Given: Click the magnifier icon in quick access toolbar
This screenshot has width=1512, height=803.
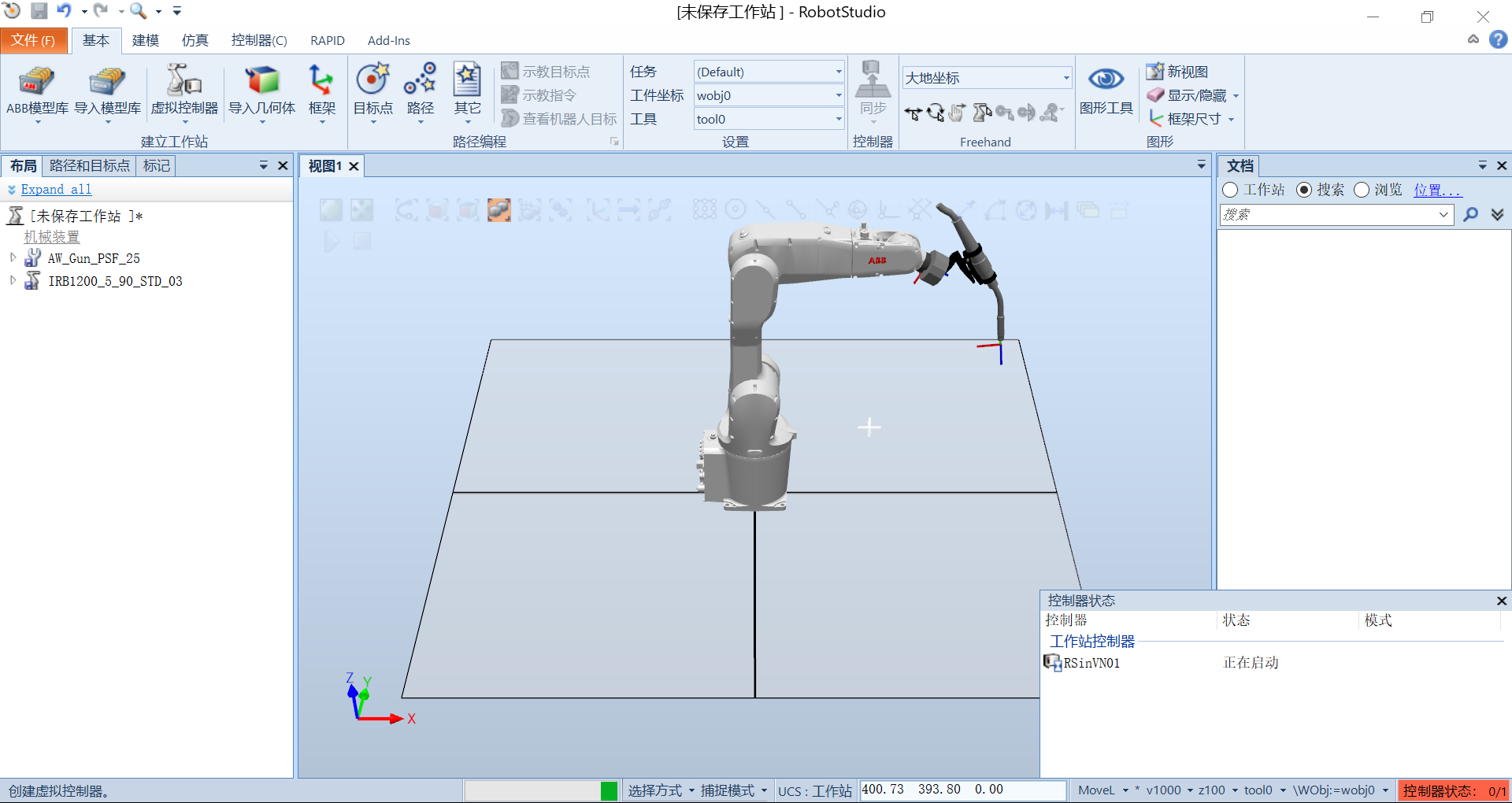Looking at the screenshot, I should pos(138,10).
